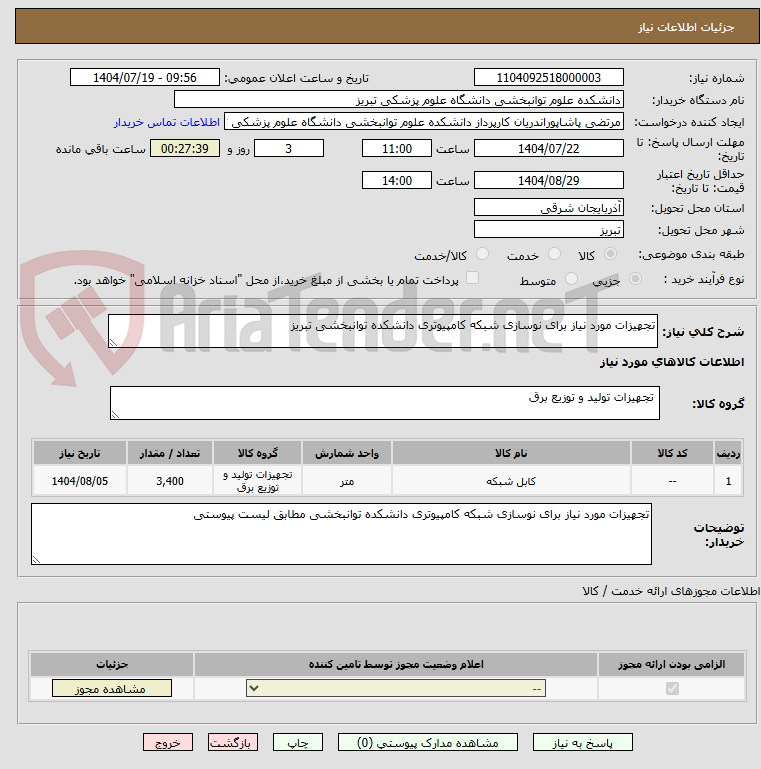The height and width of the screenshot is (769, 761).
Task: Toggle the Islamic treasury payment checkbox
Action: click(472, 278)
